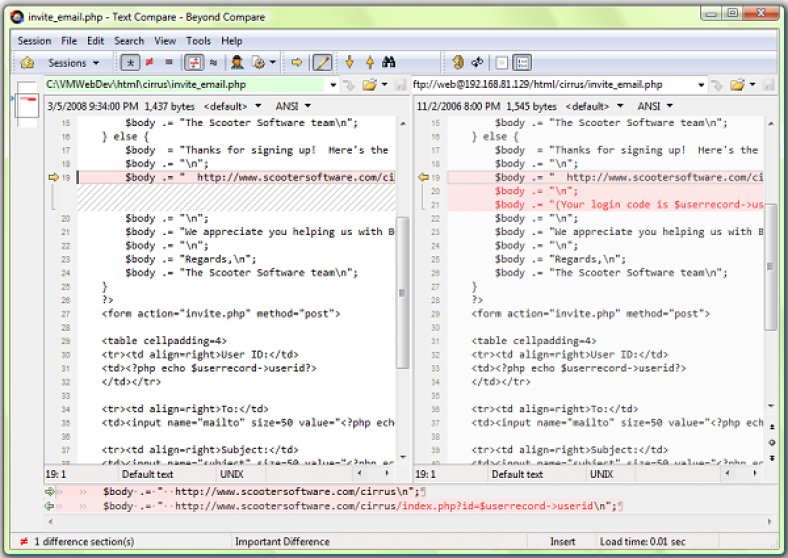Open the Tools menu

[198, 41]
